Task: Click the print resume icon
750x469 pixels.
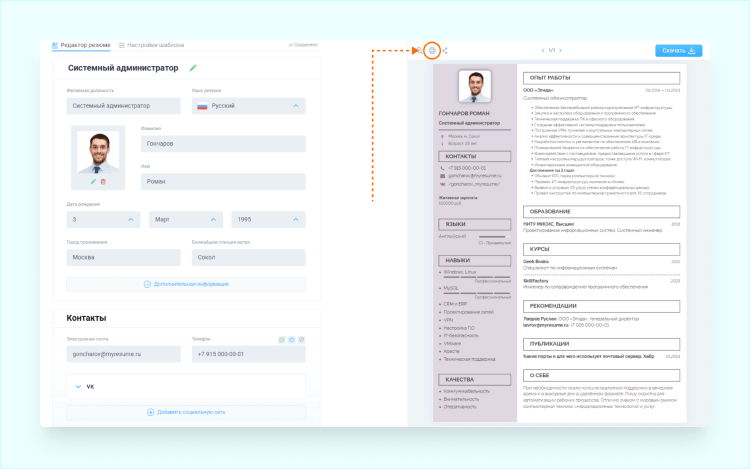Action: tap(432, 51)
